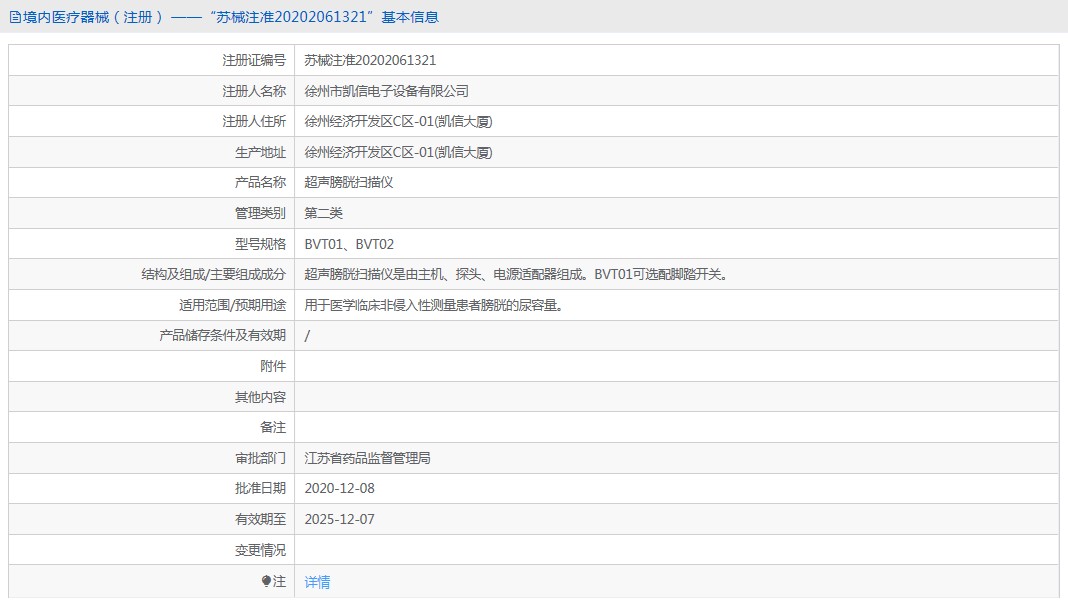Viewport: 1068px width, 605px height.
Task: Click the 产品储存条件及有效期 label
Action: [x=223, y=335]
